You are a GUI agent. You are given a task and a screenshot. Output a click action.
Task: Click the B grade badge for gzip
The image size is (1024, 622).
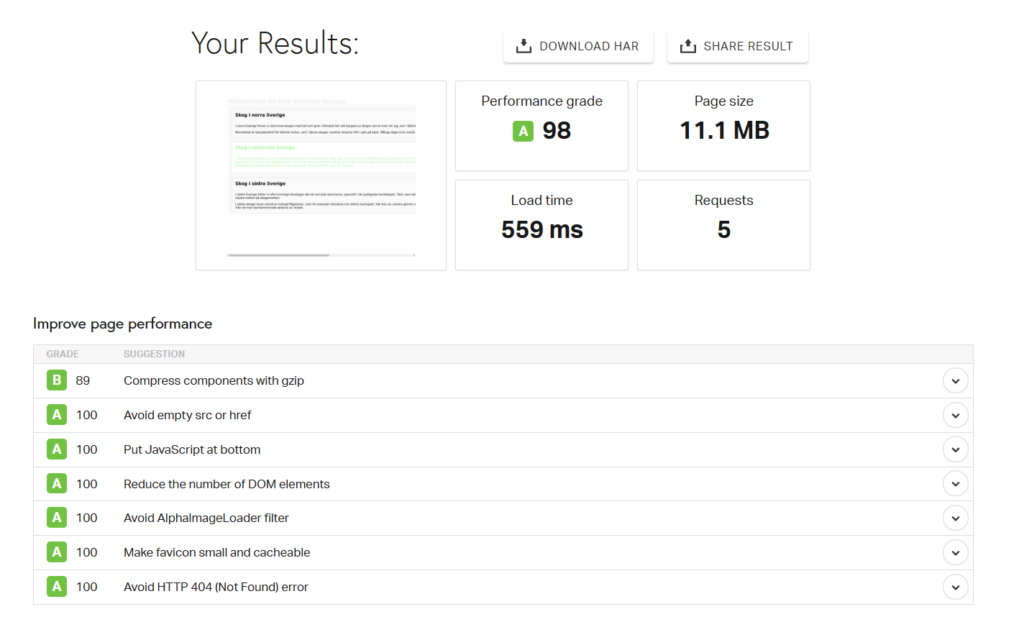[x=57, y=380]
